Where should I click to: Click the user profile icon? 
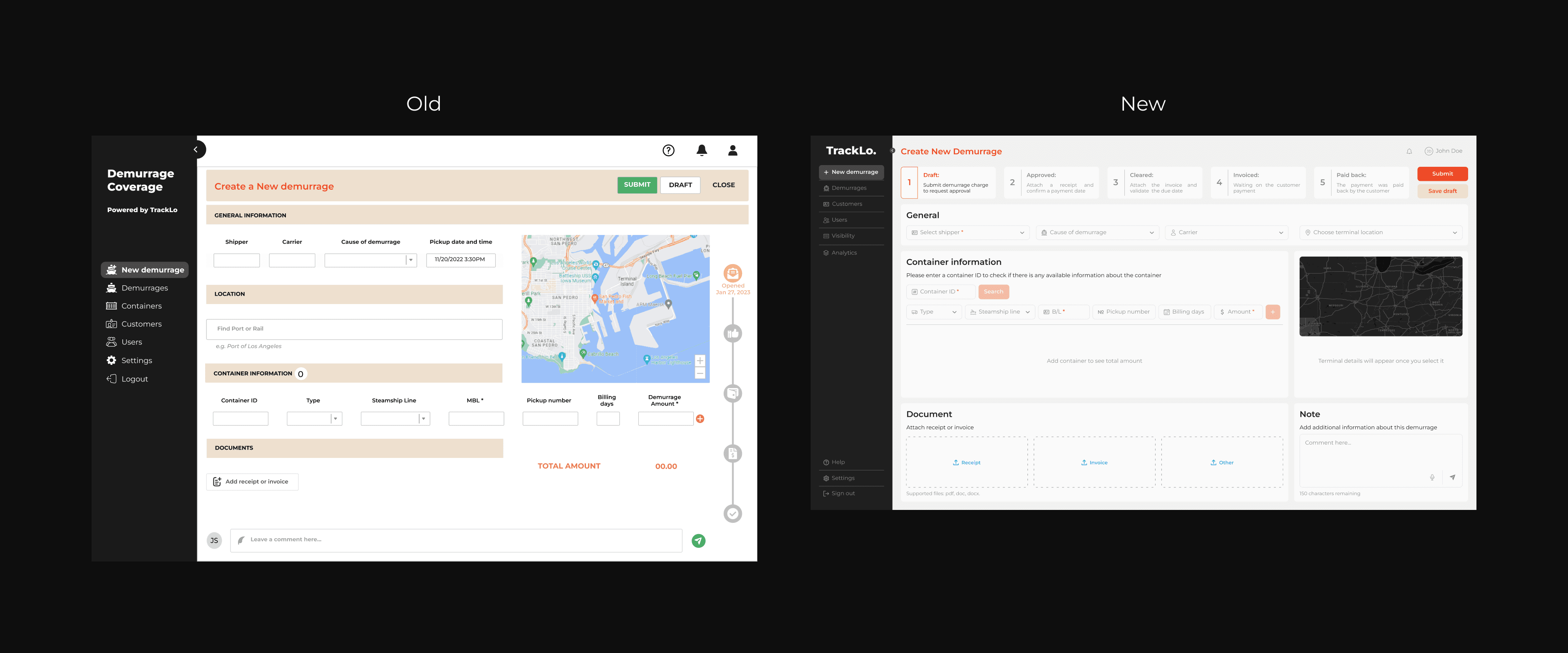[x=732, y=150]
